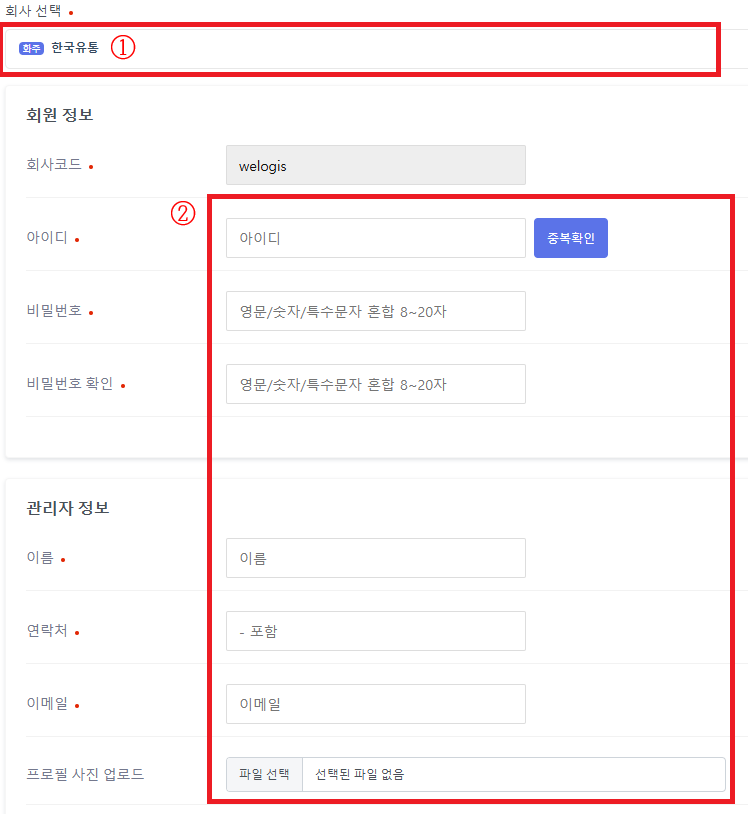
Task: Click the 관리자 정보 section heading
Action: [68, 508]
